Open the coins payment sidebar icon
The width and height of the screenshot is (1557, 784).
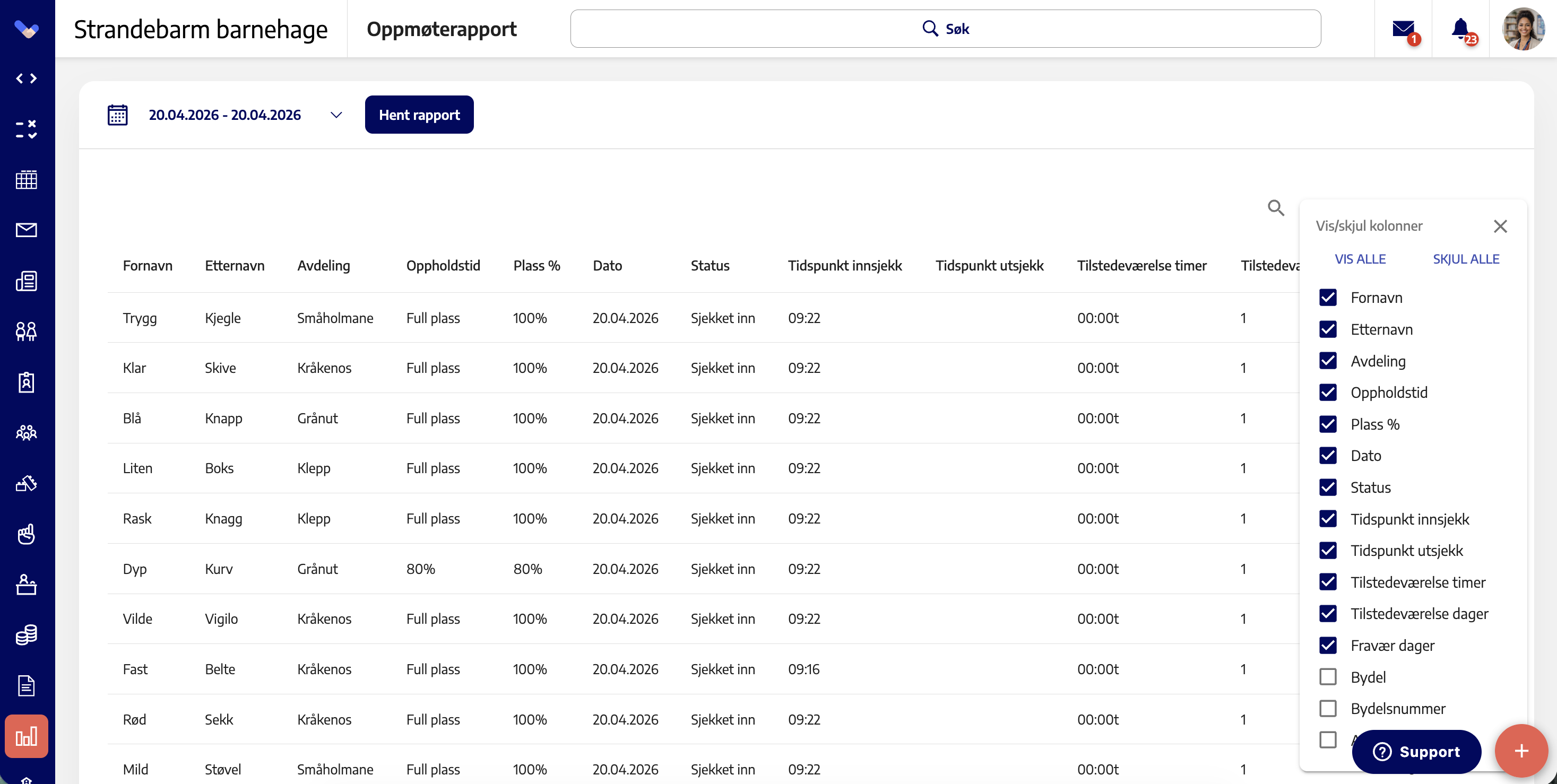coord(26,635)
